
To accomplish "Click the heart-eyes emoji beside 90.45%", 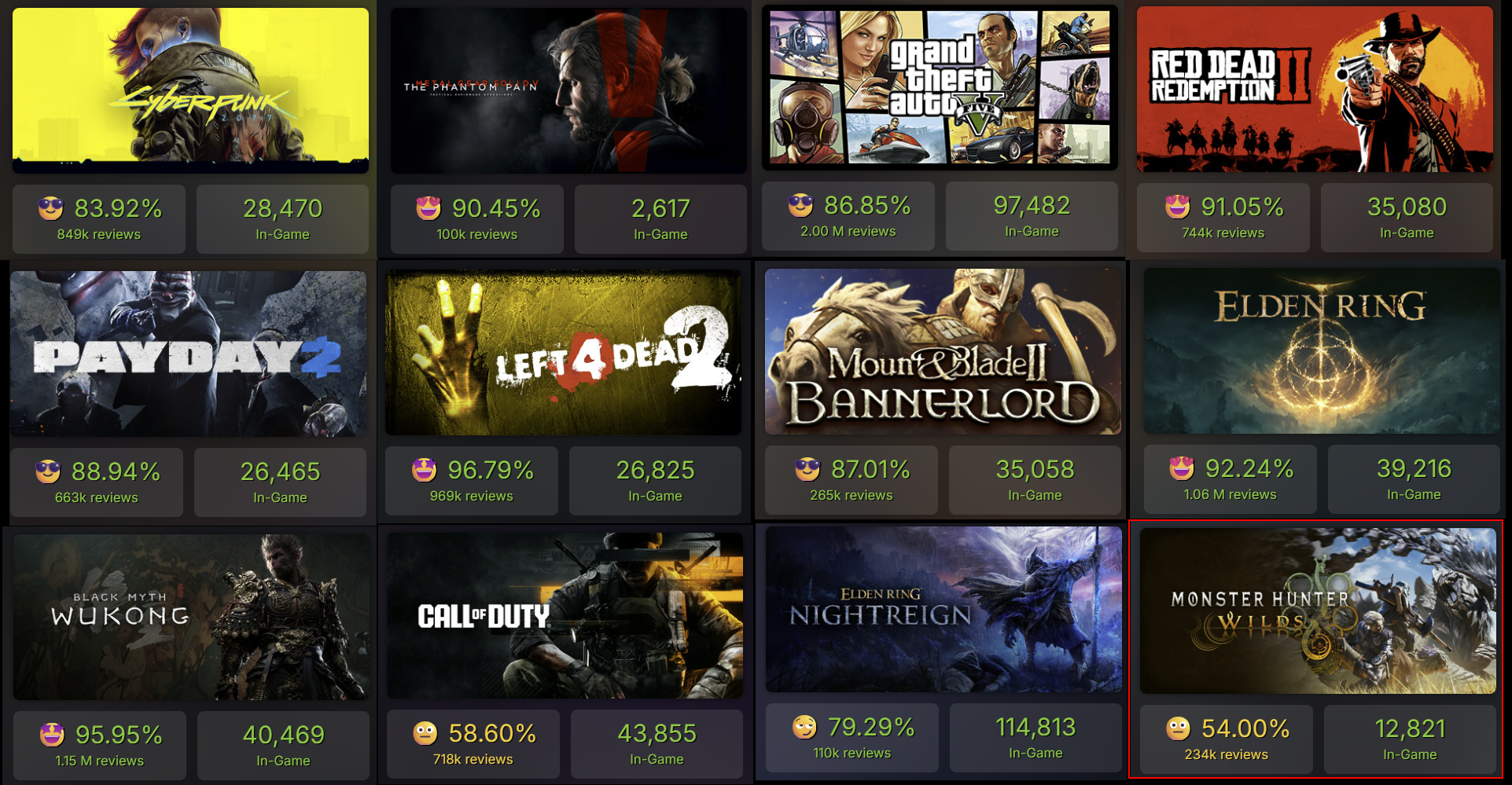I will click(x=429, y=208).
